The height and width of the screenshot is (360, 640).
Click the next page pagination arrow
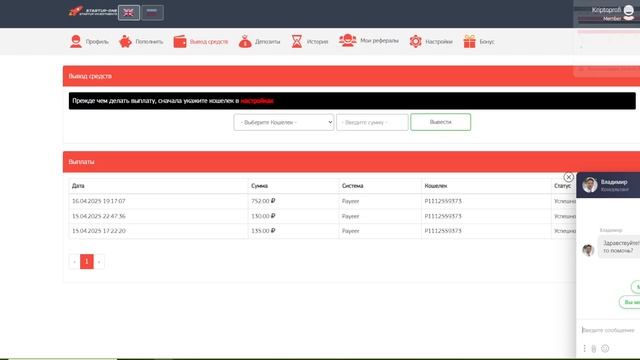[x=99, y=262]
